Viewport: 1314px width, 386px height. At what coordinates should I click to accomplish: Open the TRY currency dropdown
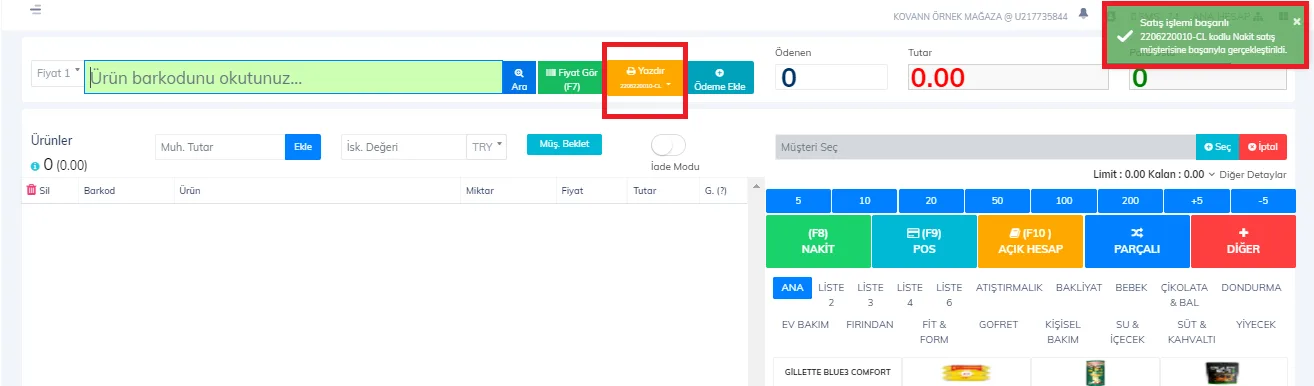click(487, 147)
